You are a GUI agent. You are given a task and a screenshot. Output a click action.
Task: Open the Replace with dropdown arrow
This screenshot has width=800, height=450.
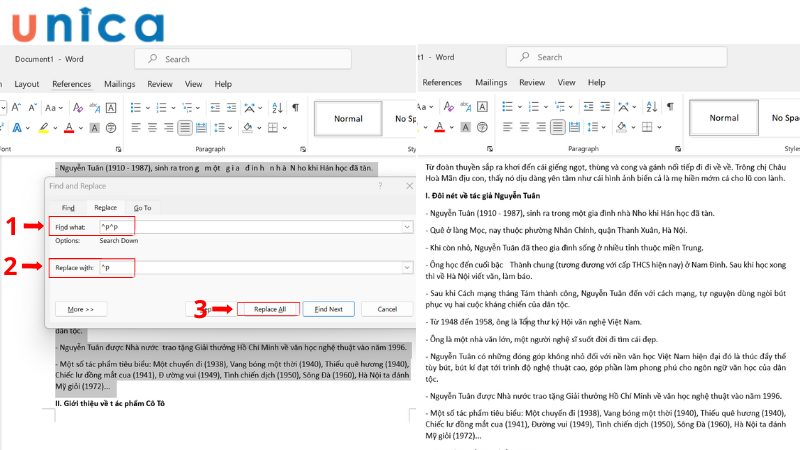point(406,267)
